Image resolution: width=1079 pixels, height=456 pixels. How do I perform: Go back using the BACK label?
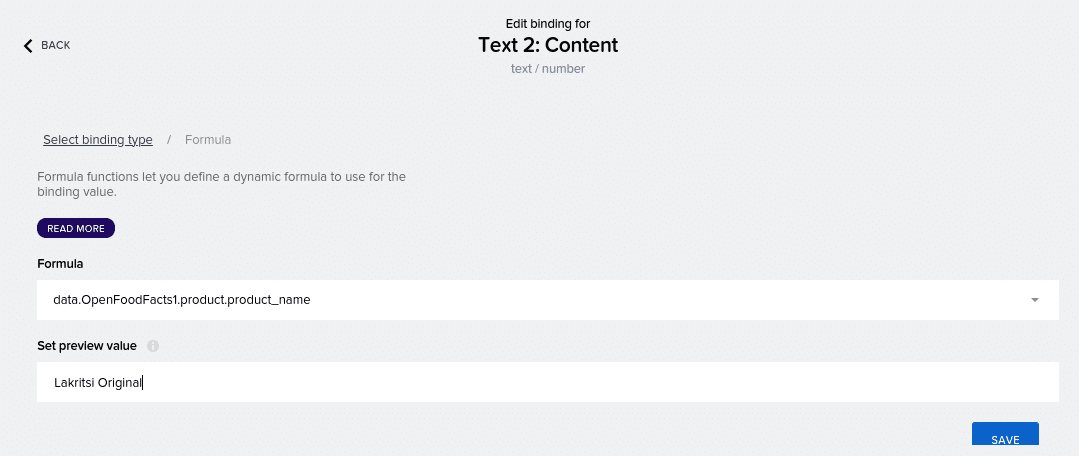coord(56,45)
